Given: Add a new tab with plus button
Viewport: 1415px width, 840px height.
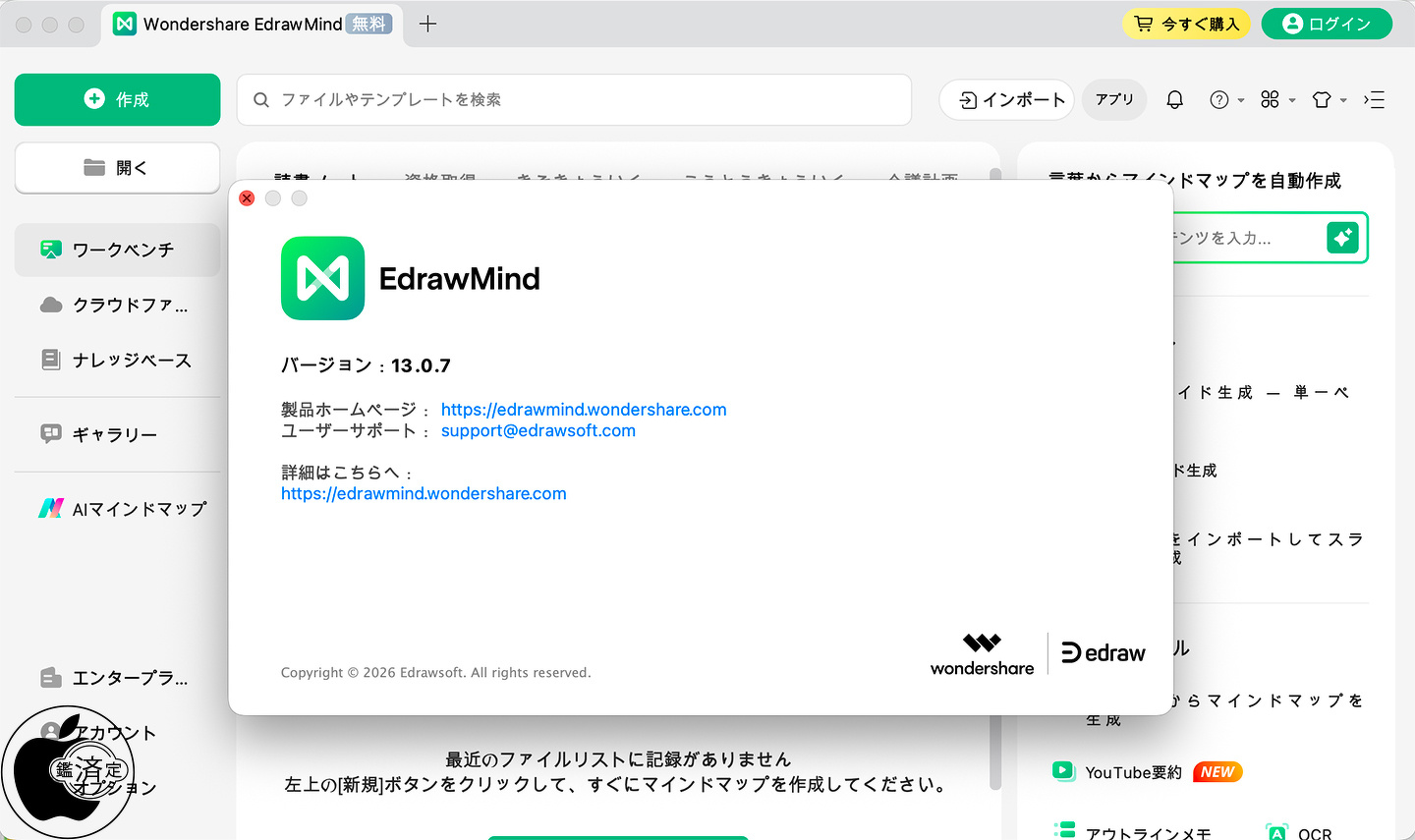Looking at the screenshot, I should pos(427,24).
